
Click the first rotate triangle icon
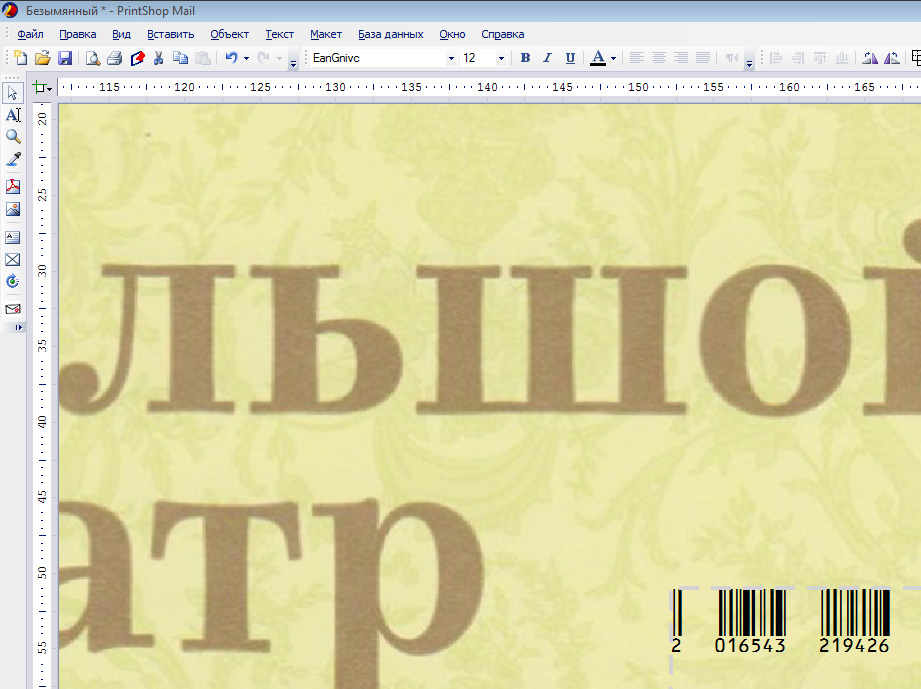point(870,58)
